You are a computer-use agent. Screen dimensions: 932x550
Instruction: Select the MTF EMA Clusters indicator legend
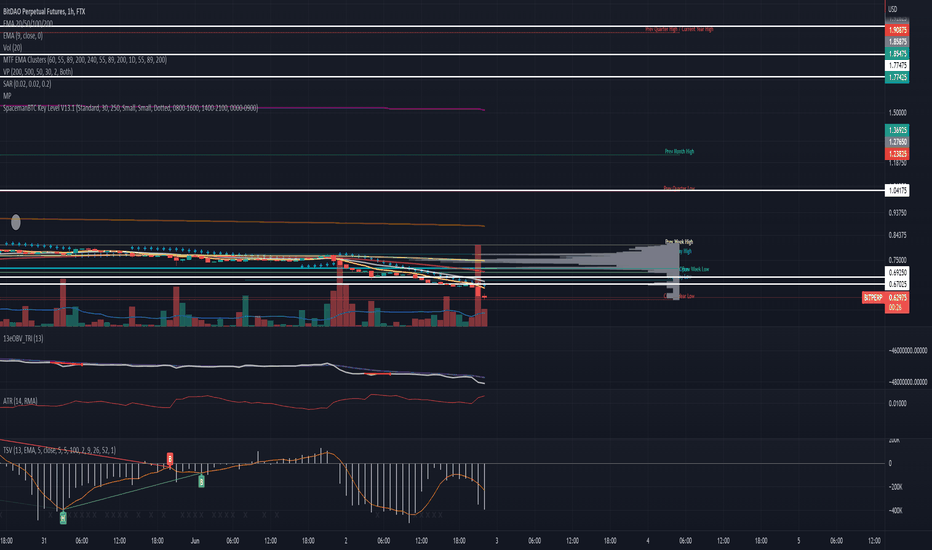84,59
